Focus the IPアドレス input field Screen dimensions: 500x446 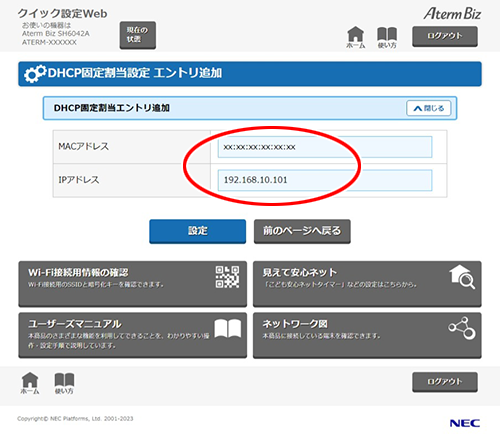click(x=325, y=180)
